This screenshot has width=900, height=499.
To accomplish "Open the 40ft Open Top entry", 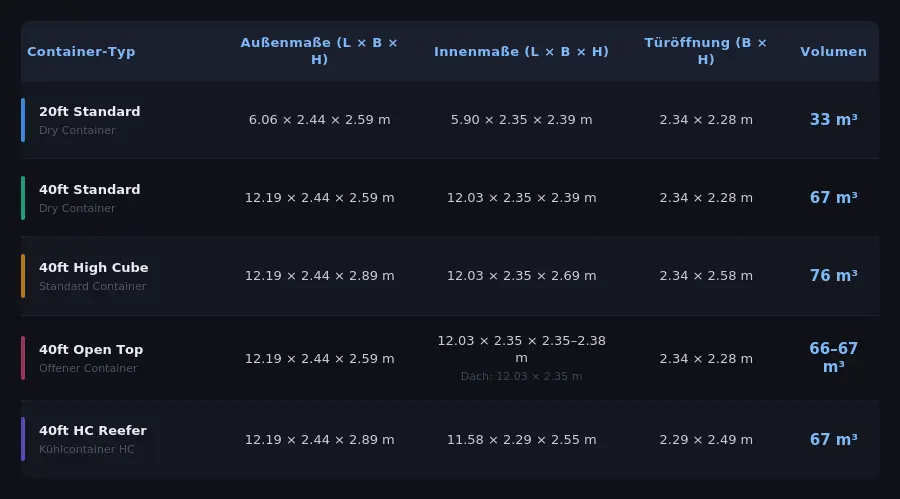I will pos(91,350).
